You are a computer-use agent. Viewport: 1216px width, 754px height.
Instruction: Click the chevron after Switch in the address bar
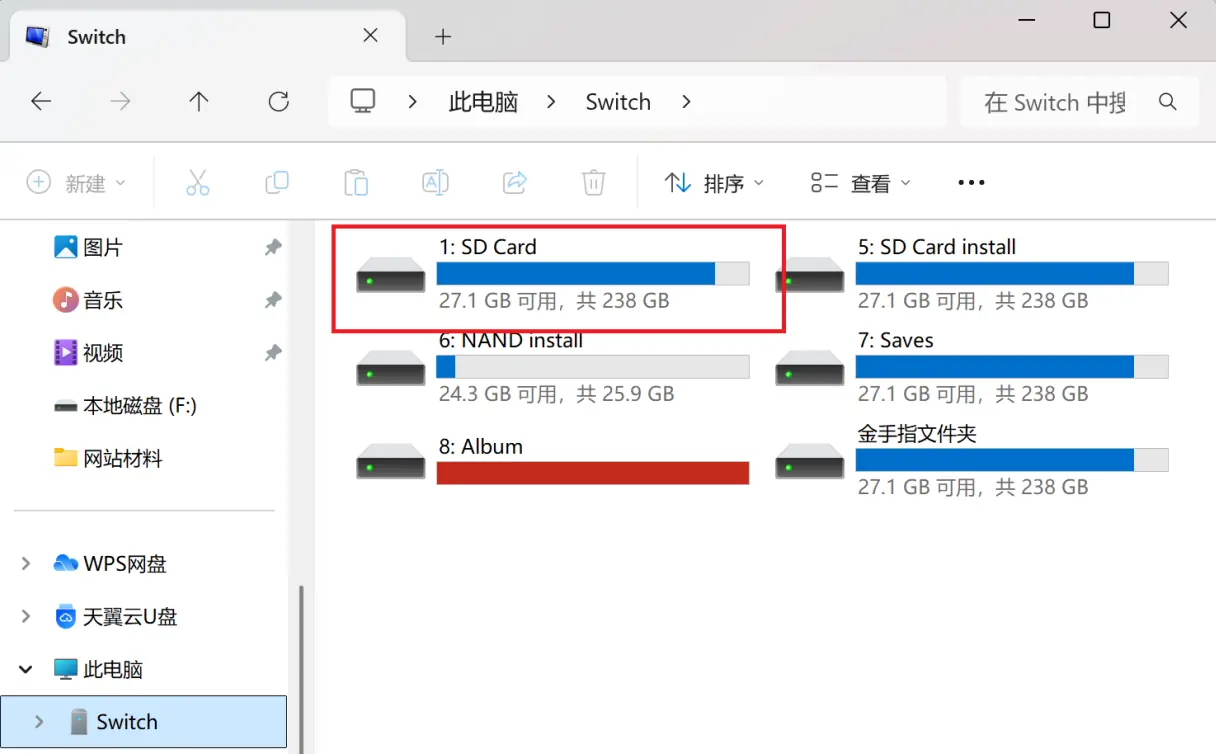[686, 102]
